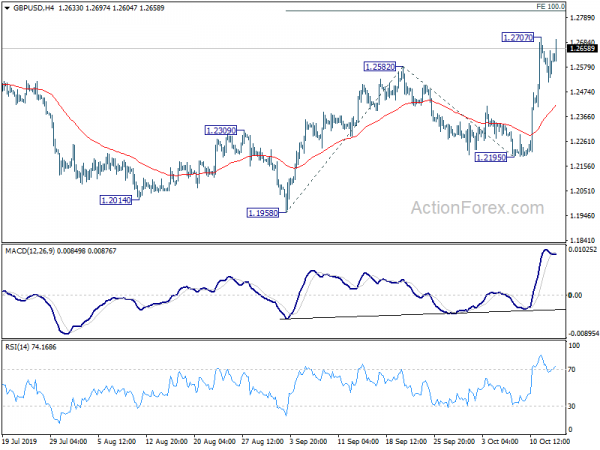Viewport: 600px width, 450px height.
Task: Select the 1.20140 price label
Action: pos(116,200)
